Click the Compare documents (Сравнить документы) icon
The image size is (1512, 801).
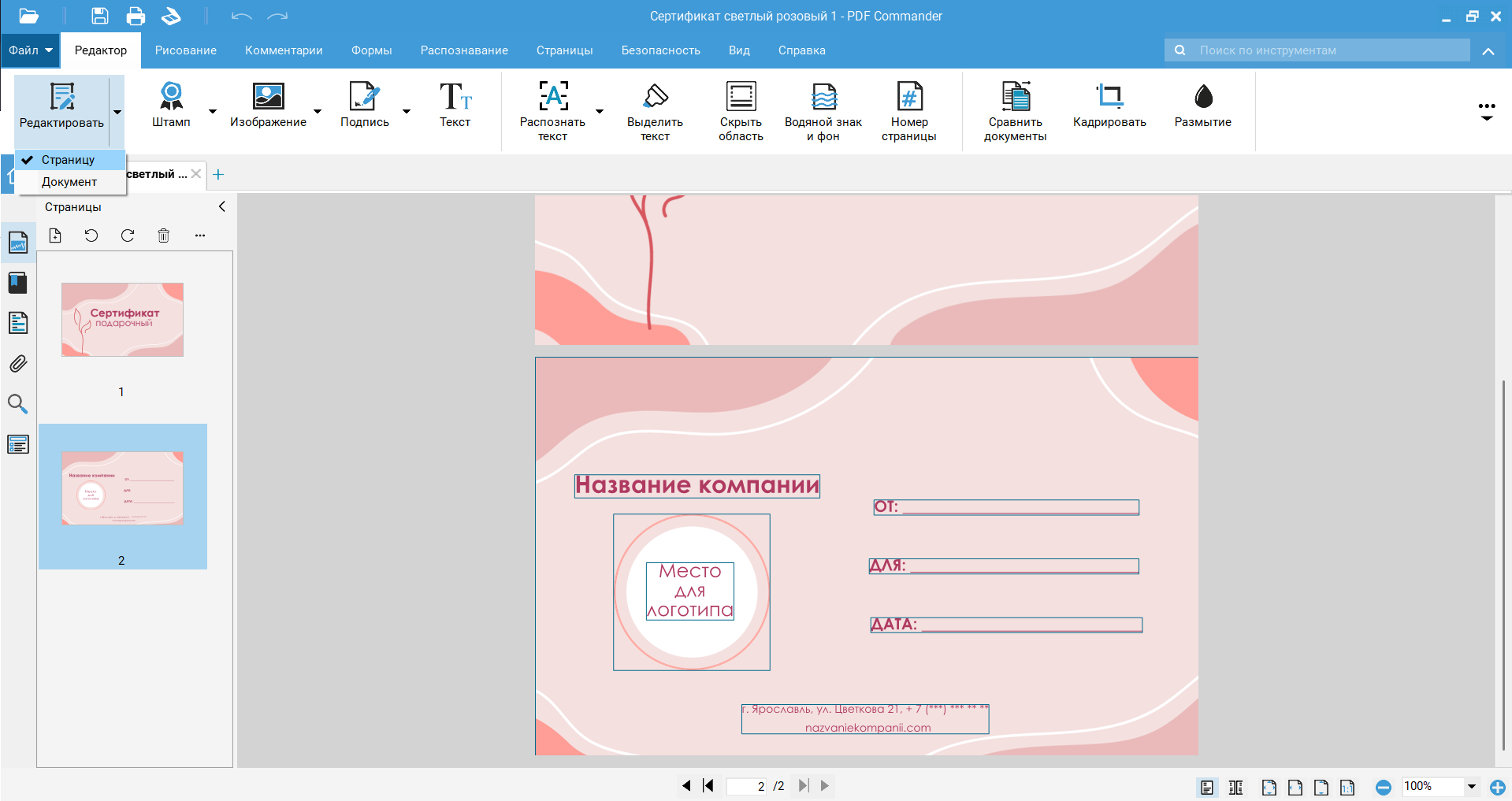point(1015,97)
